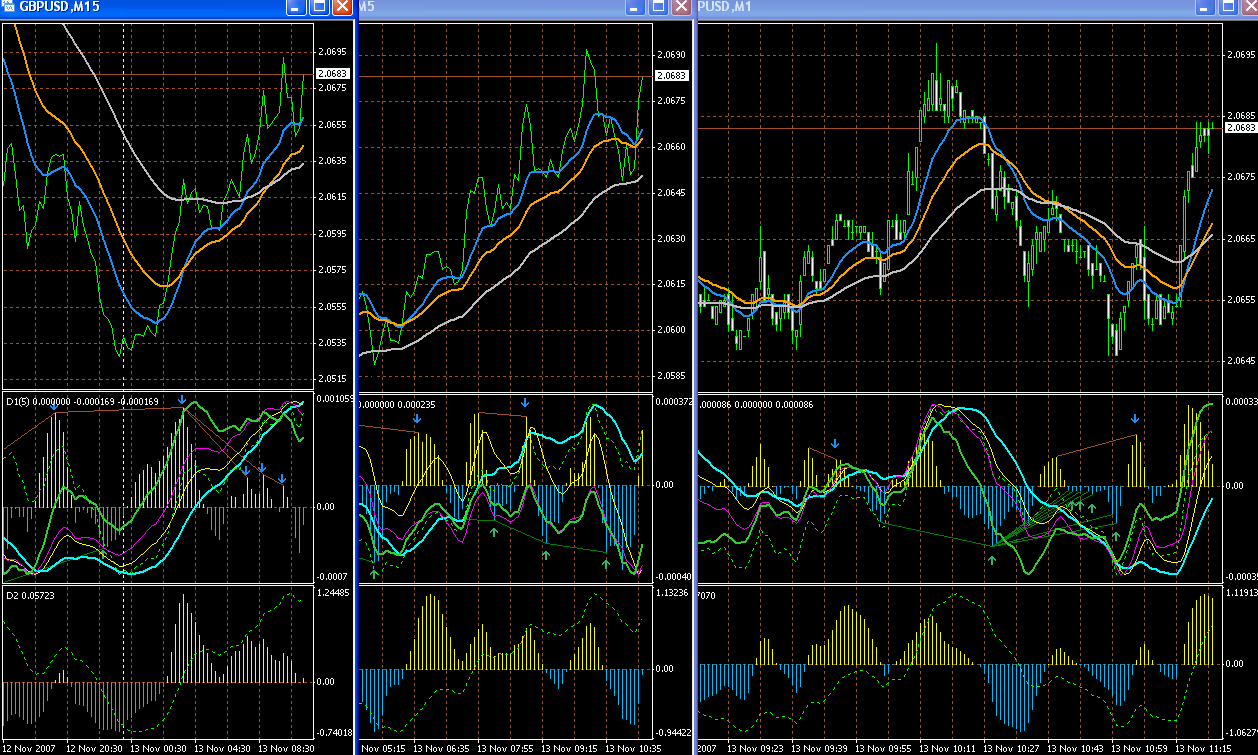The width and height of the screenshot is (1258, 755).
Task: Click the 13 Nov 09:23 time label
Action: point(756,748)
